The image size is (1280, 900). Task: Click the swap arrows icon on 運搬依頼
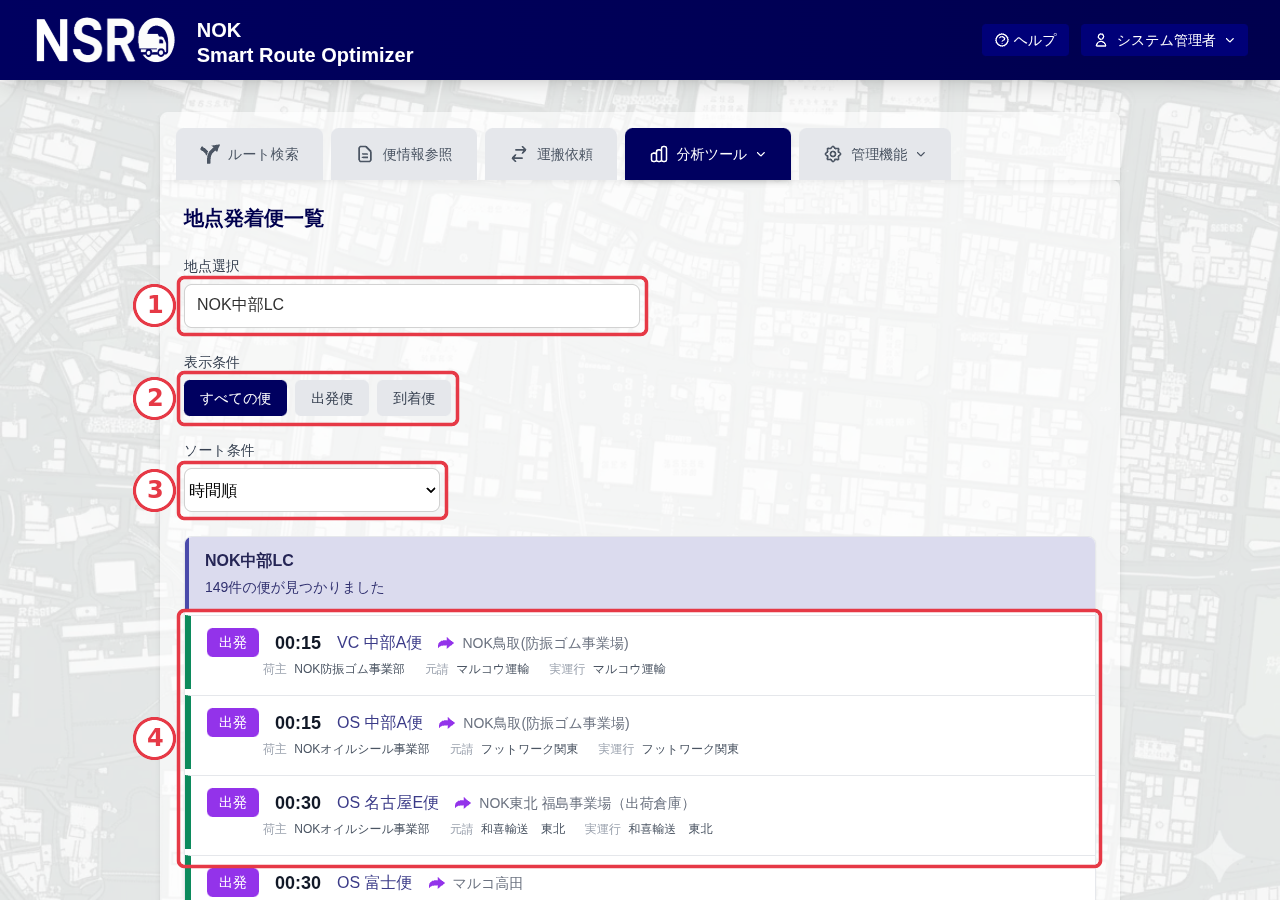(x=519, y=154)
